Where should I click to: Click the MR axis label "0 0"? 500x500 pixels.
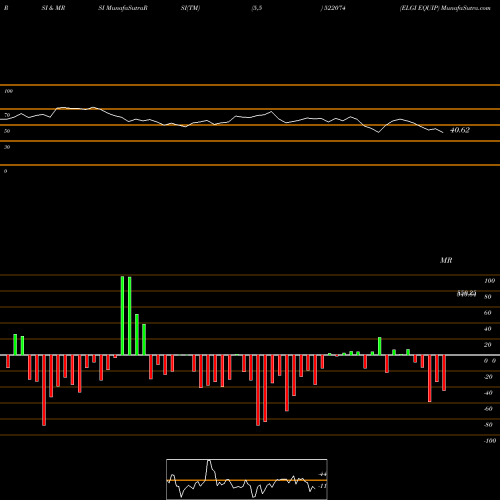[x=490, y=361]
